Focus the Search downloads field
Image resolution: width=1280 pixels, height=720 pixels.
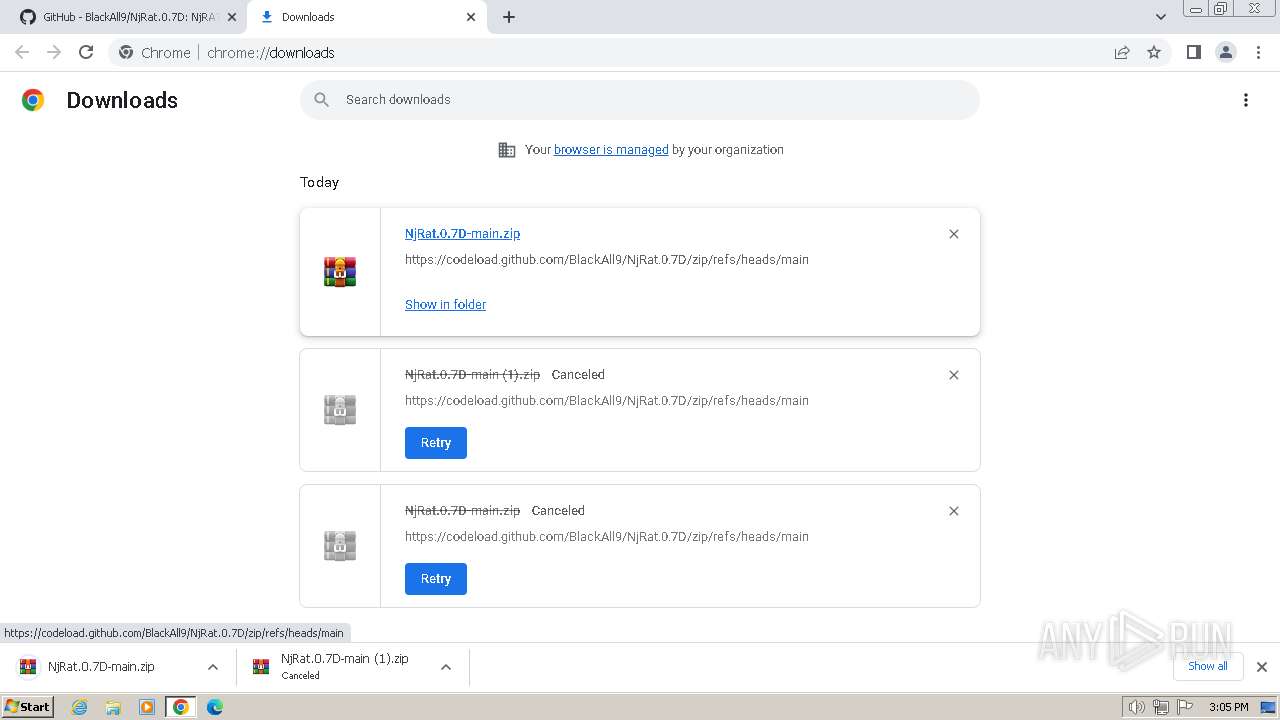coord(640,100)
